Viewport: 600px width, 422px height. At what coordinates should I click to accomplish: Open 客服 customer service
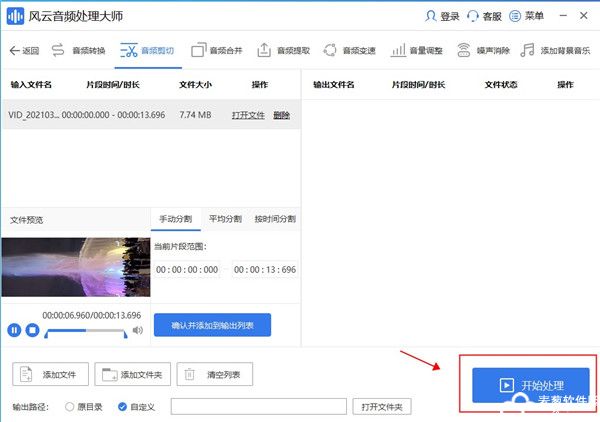[x=484, y=16]
